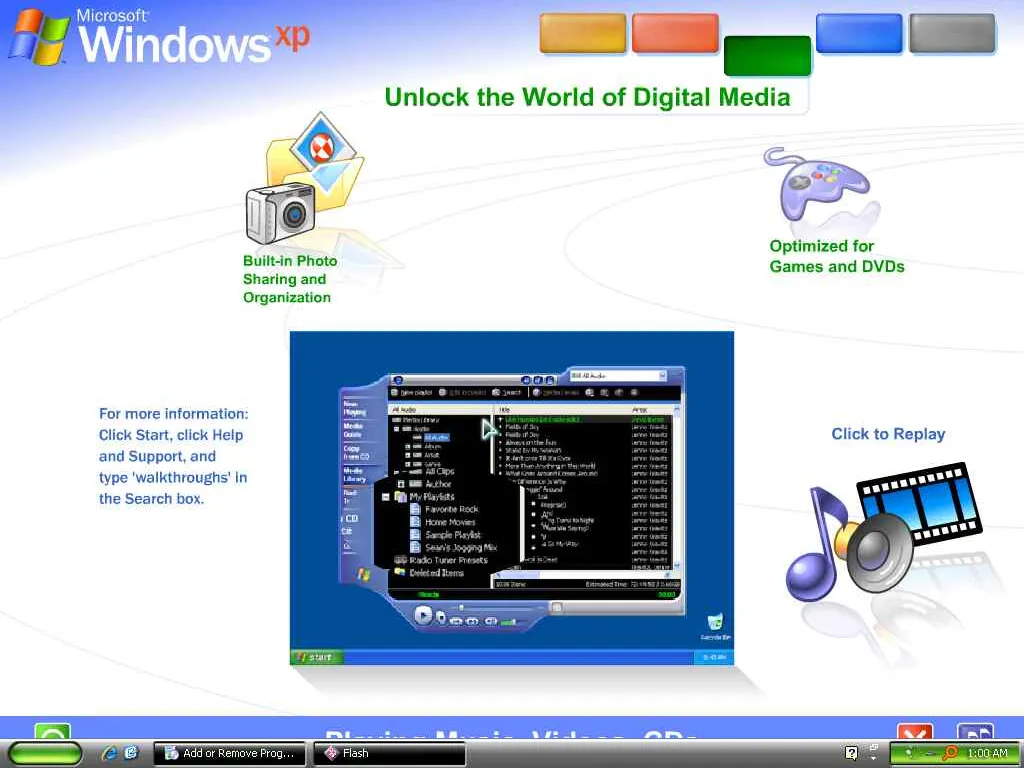Click the orange magnifier icon in system tray
This screenshot has height=768, width=1024.
coord(950,753)
